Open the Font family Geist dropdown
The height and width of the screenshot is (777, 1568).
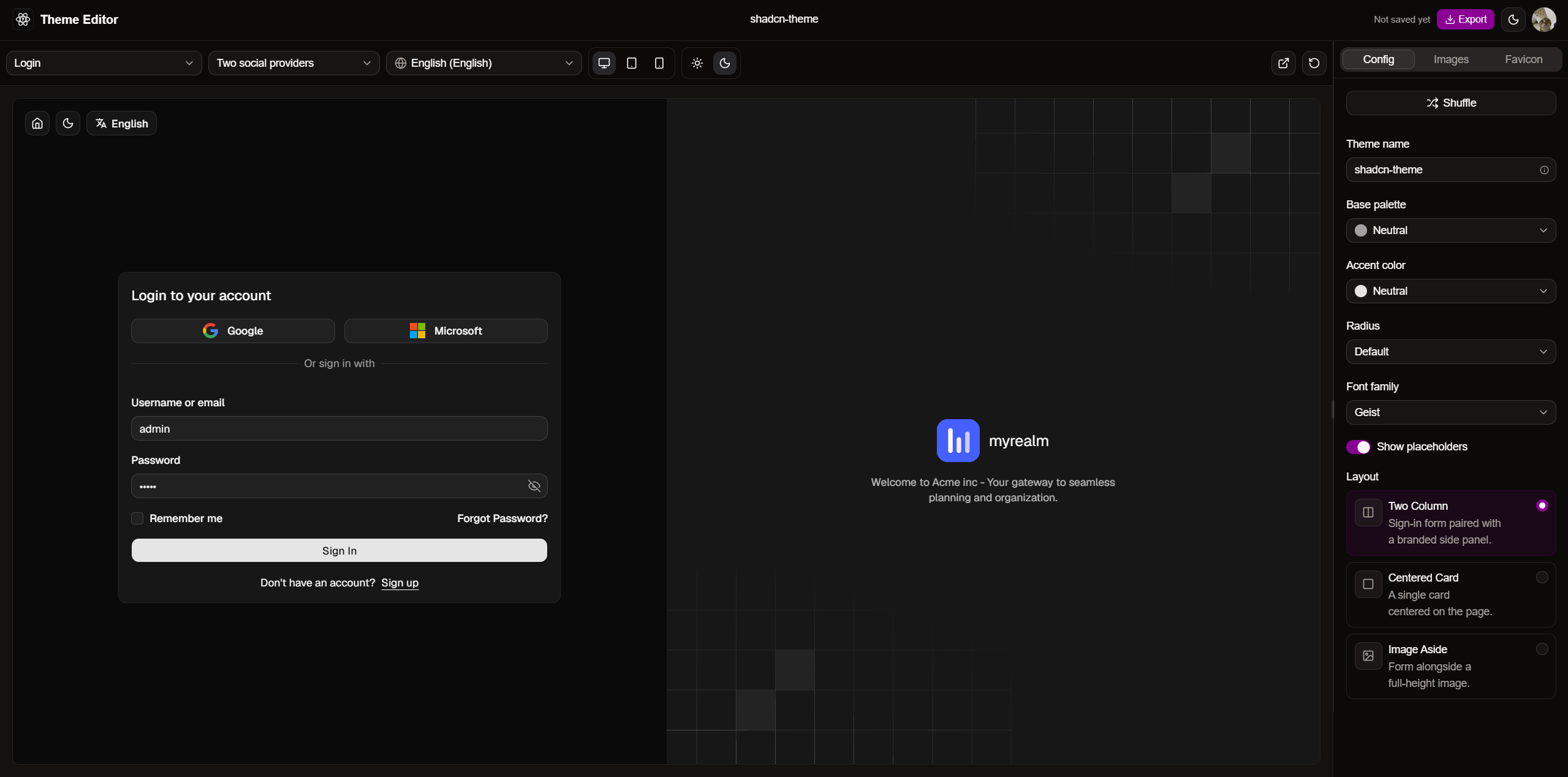[x=1451, y=412]
